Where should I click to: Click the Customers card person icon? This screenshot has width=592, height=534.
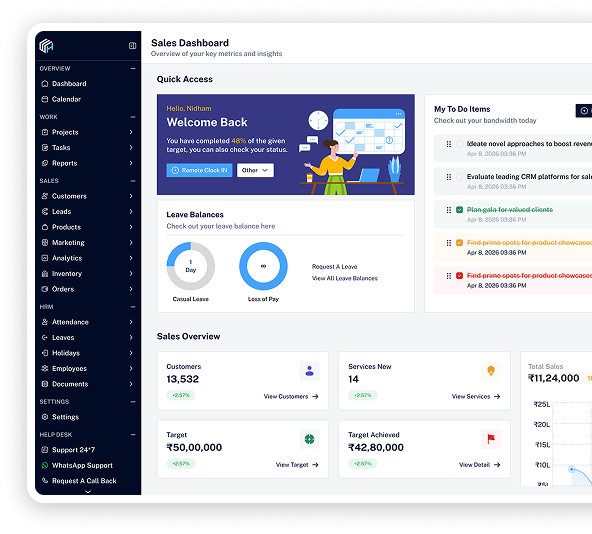click(x=309, y=371)
